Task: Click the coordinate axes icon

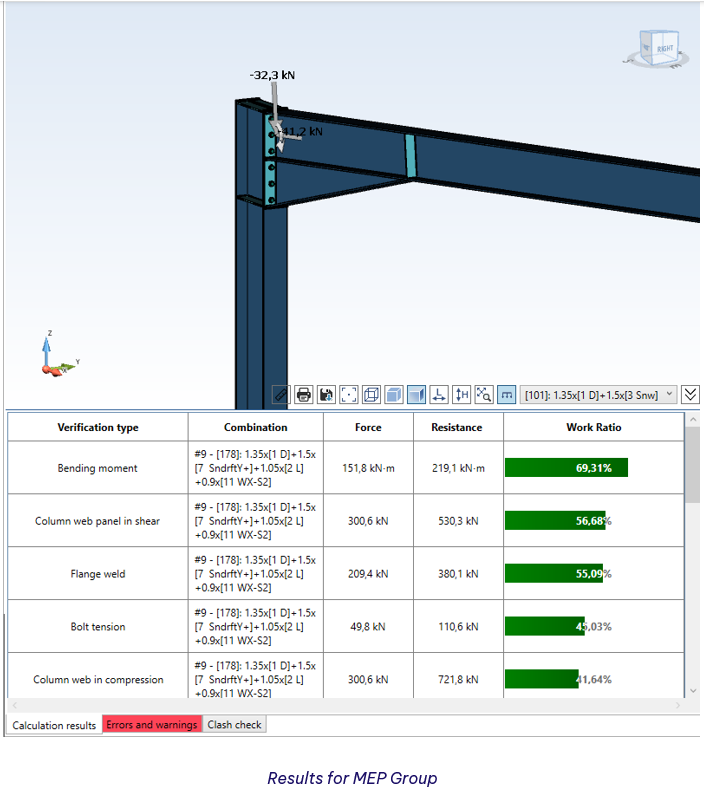Action: point(439,395)
